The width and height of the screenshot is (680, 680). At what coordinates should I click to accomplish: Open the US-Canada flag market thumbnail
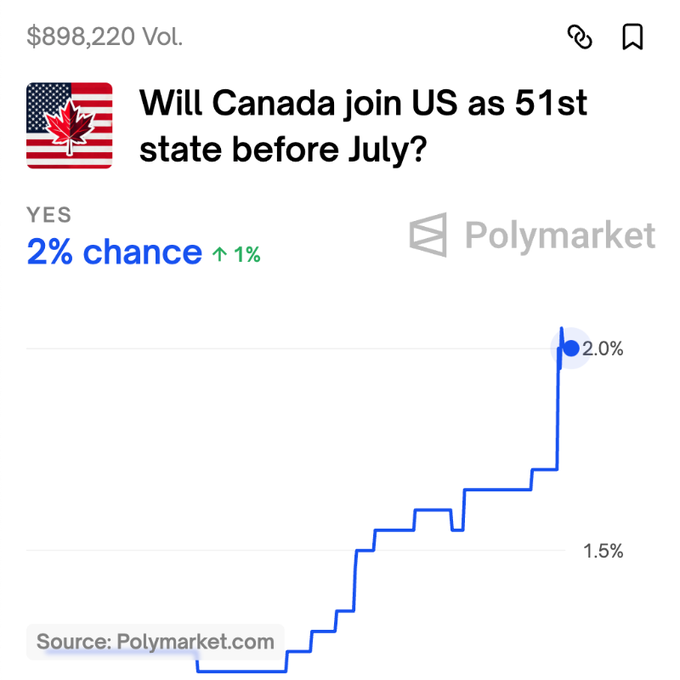[x=69, y=125]
